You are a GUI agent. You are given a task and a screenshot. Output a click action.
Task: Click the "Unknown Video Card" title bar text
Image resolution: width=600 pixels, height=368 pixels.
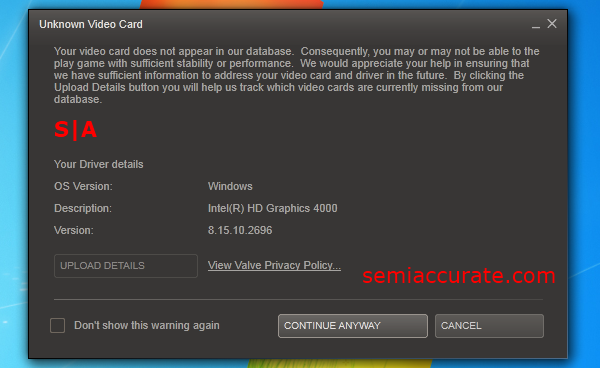(x=91, y=24)
